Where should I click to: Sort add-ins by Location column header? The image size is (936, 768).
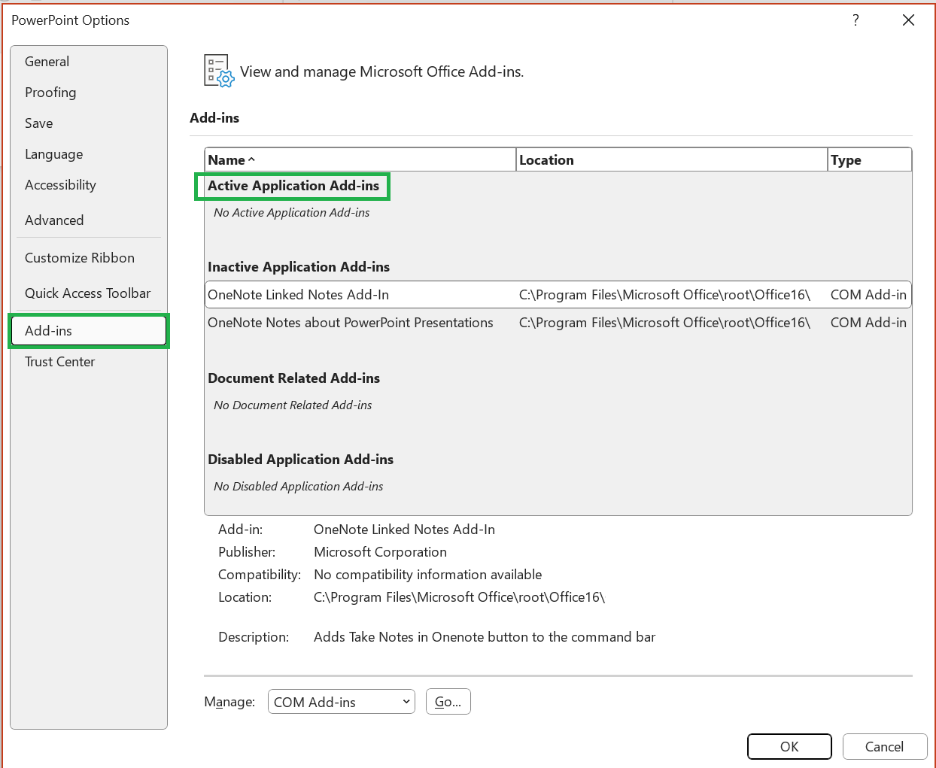pyautogui.click(x=672, y=160)
